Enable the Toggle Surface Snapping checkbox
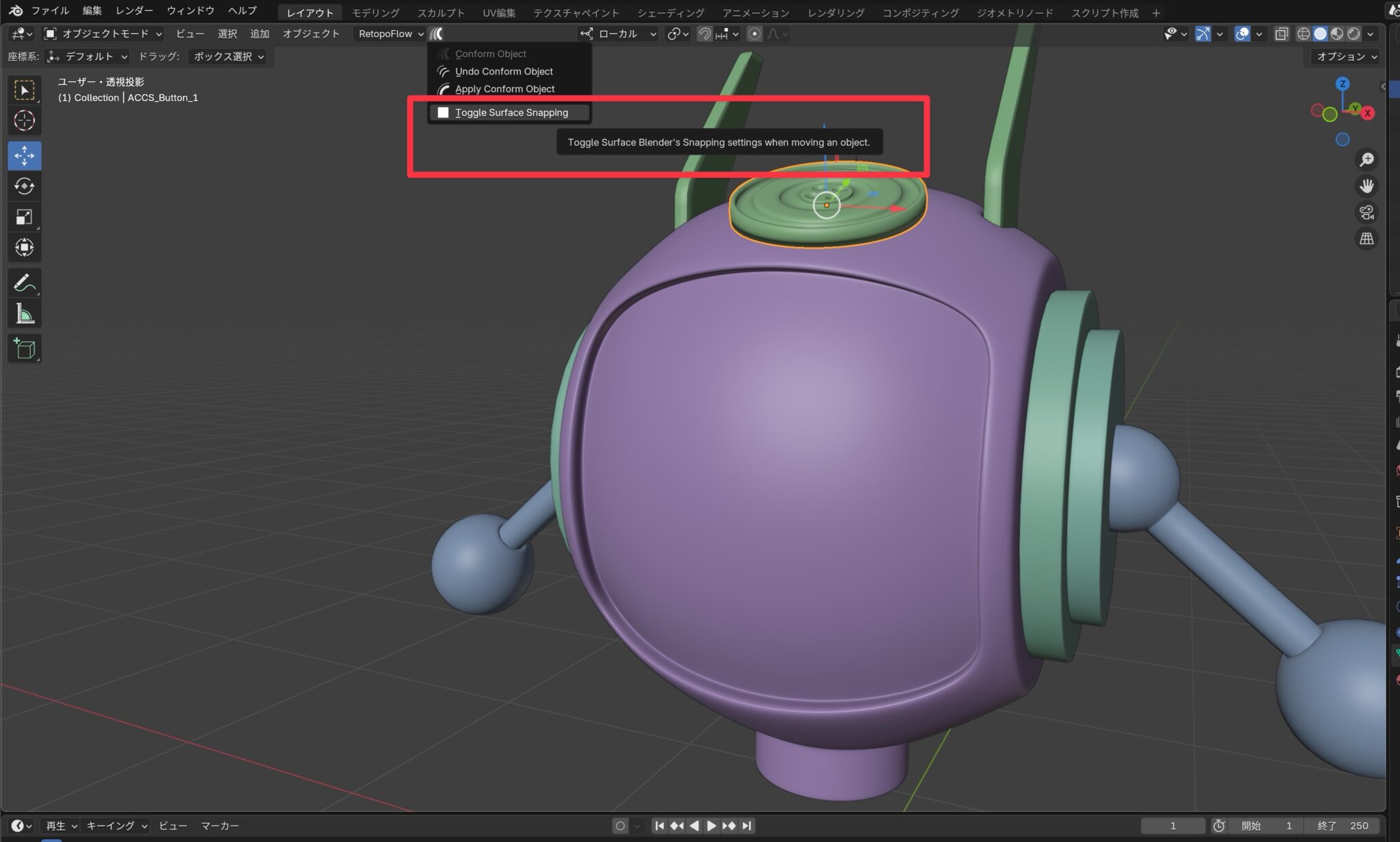 [x=444, y=112]
